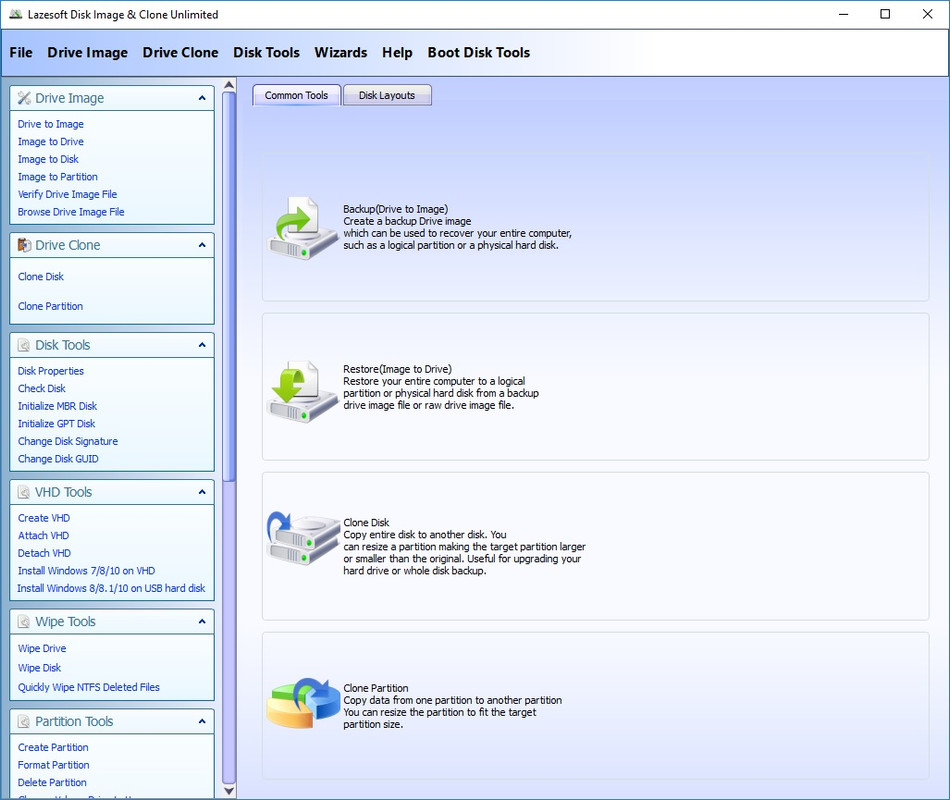
Task: Click the Delete Partition link
Action: click(x=52, y=782)
